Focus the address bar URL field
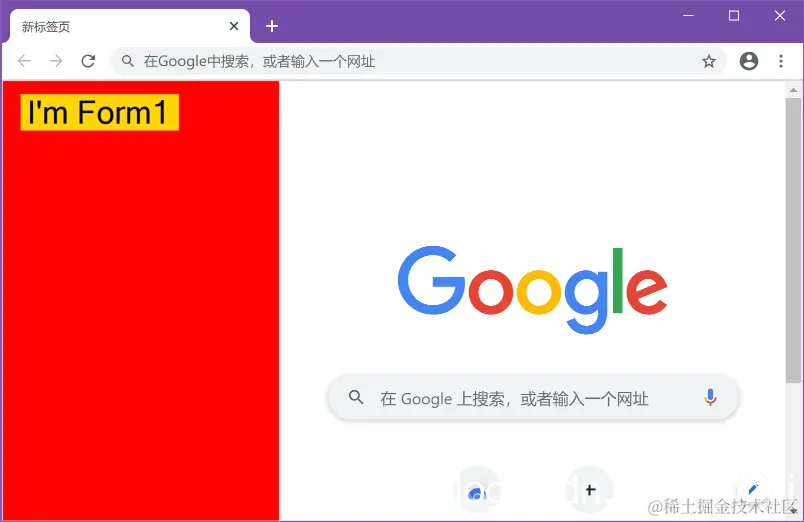 (418, 62)
